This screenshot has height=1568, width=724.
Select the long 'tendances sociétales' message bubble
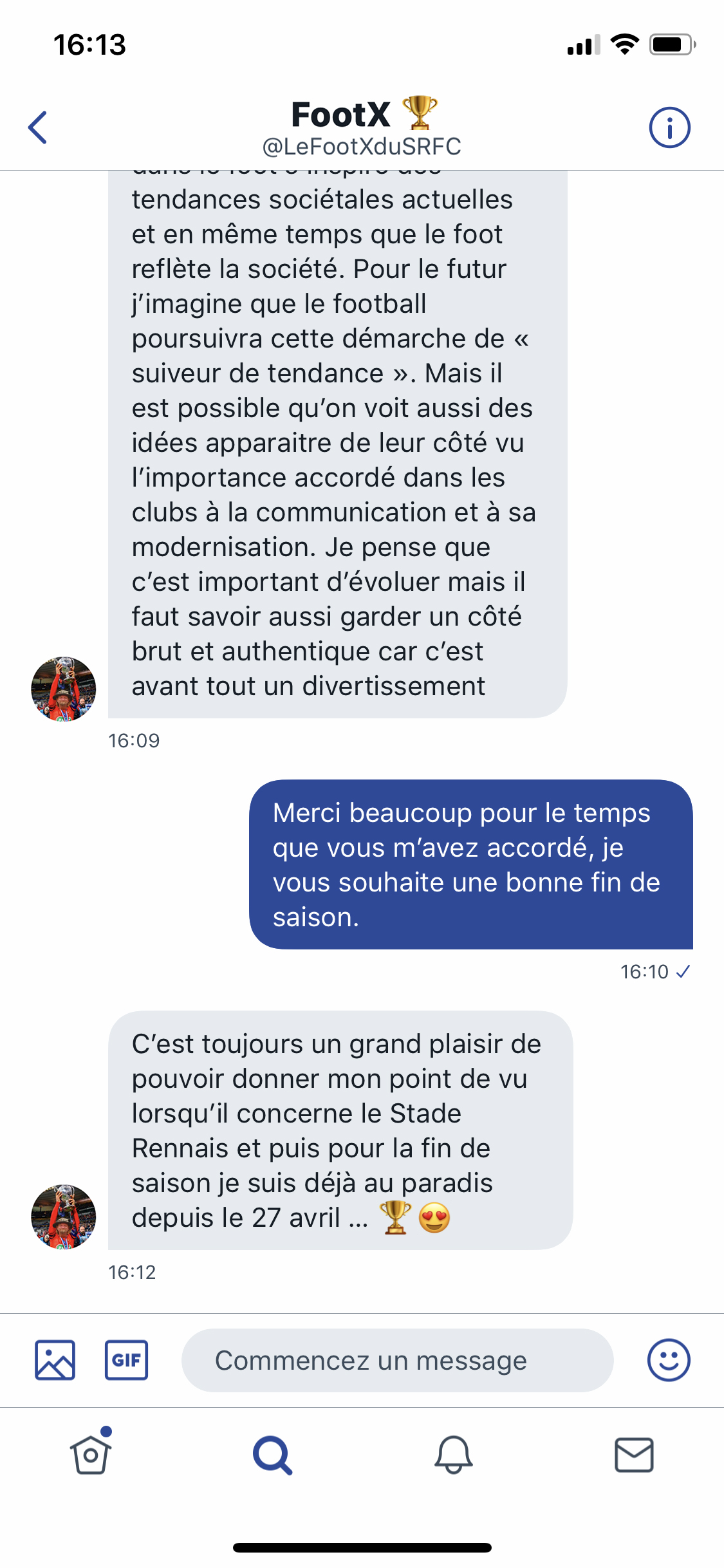tap(337, 444)
